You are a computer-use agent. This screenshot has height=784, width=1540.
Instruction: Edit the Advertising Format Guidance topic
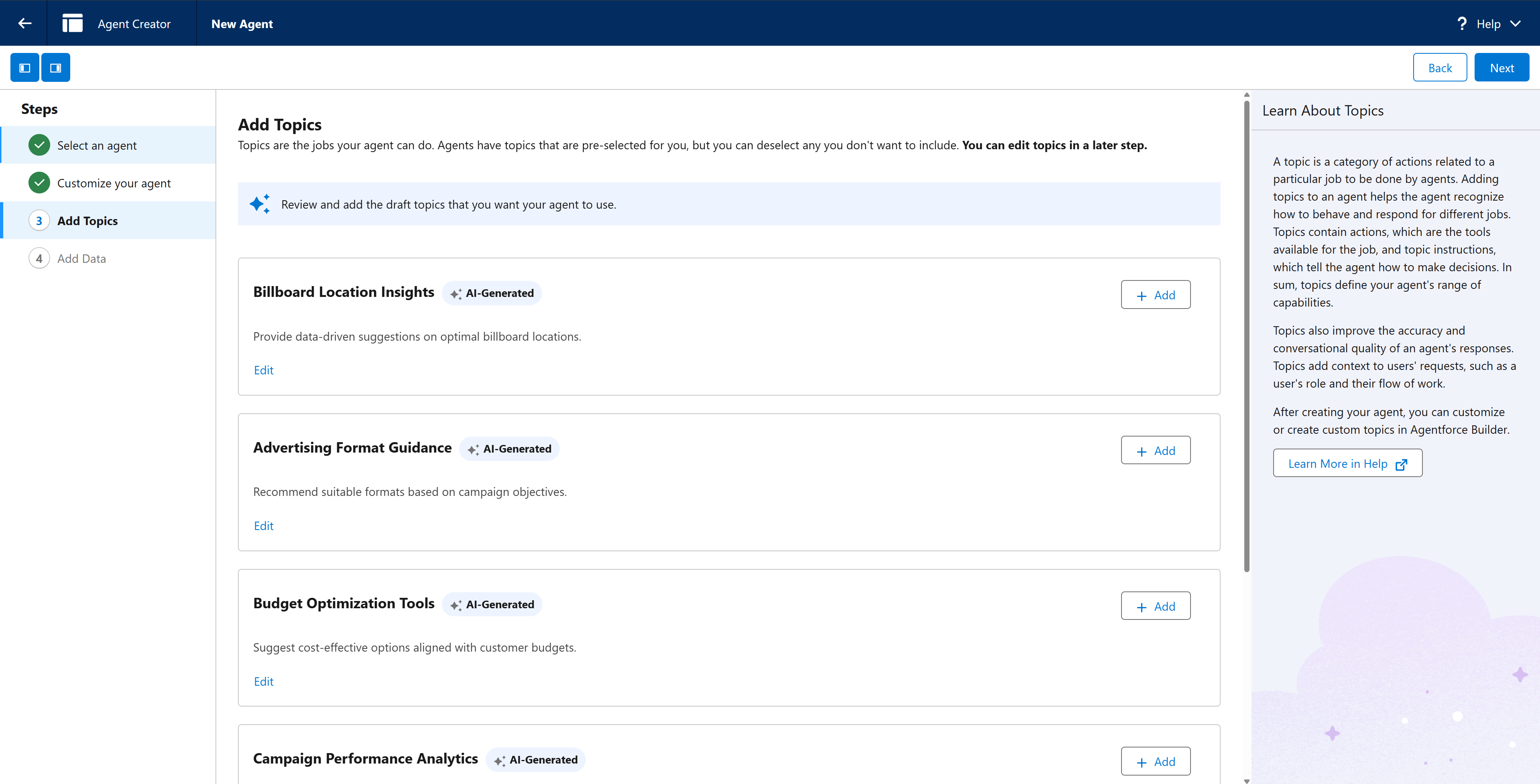263,526
